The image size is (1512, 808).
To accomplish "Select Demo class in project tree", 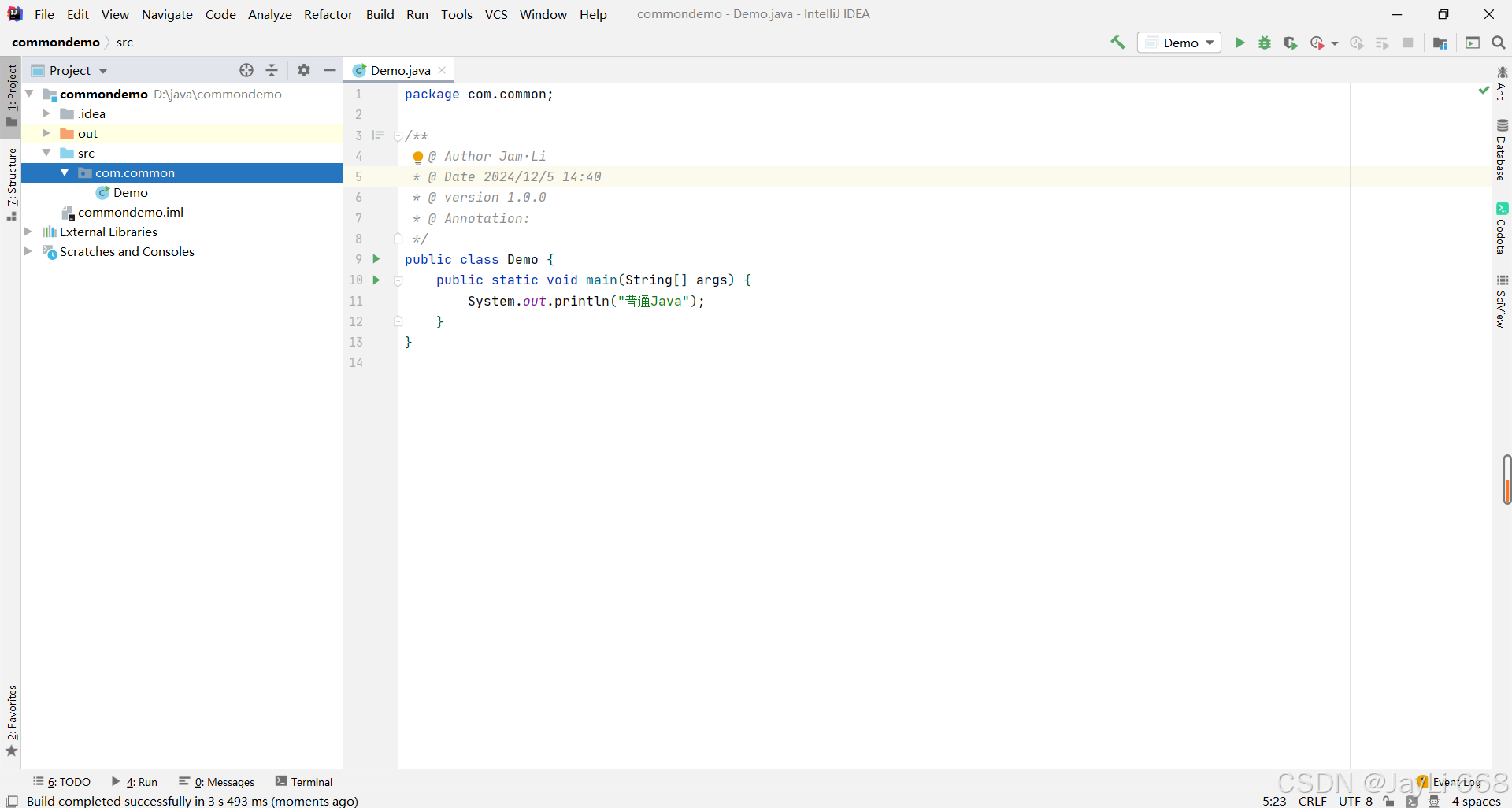I will 130,192.
